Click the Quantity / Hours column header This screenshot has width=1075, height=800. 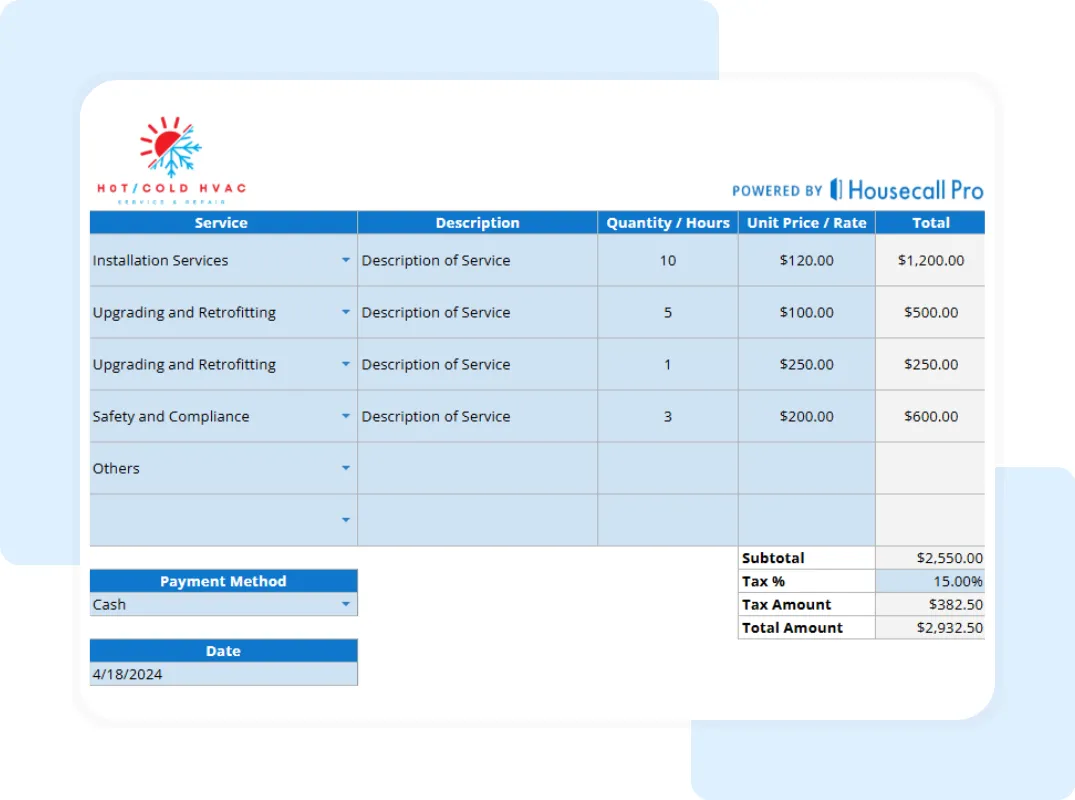tap(666, 222)
